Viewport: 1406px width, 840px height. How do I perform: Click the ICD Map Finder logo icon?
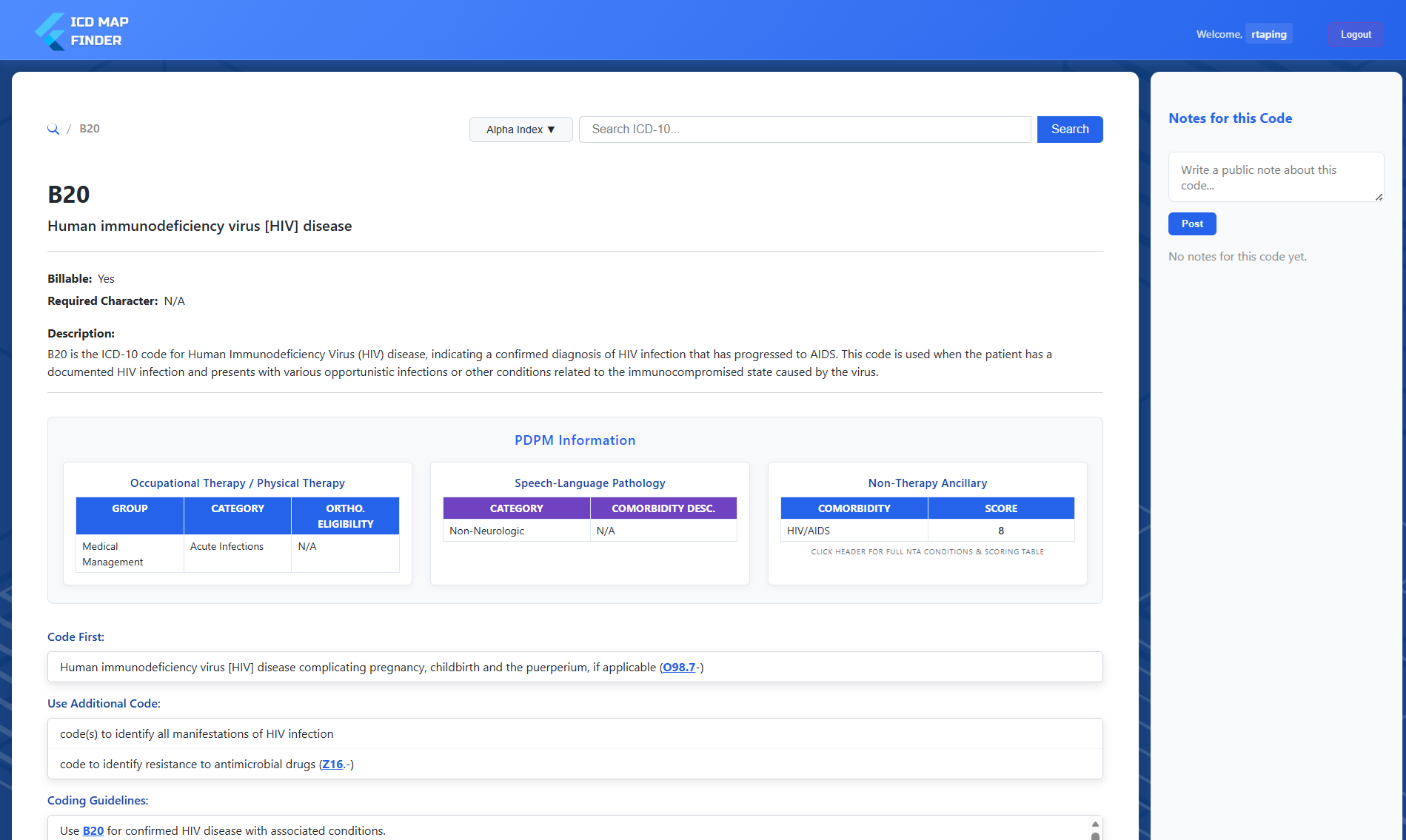[x=50, y=30]
